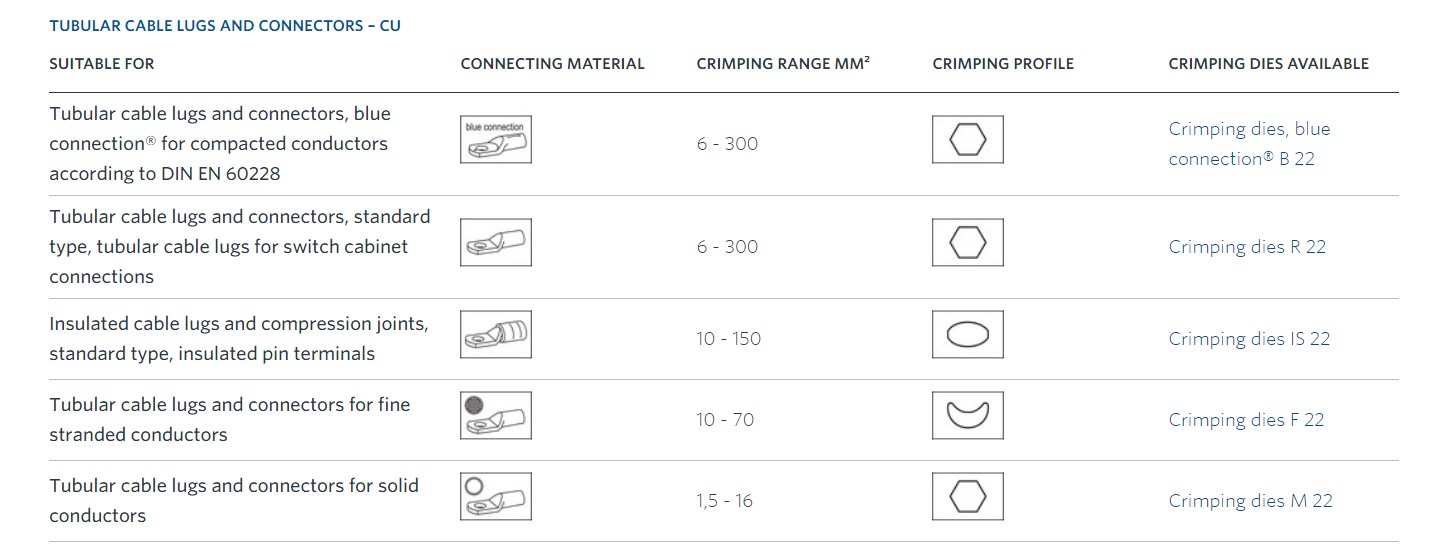The height and width of the screenshot is (551, 1448).
Task: Click hexagon profile in solid conductors row
Action: pos(968,496)
